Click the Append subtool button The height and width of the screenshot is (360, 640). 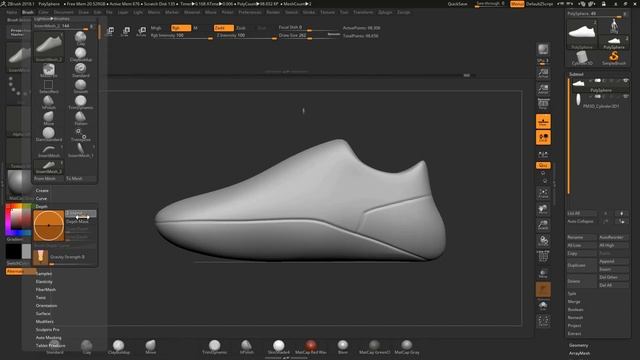(x=613, y=261)
